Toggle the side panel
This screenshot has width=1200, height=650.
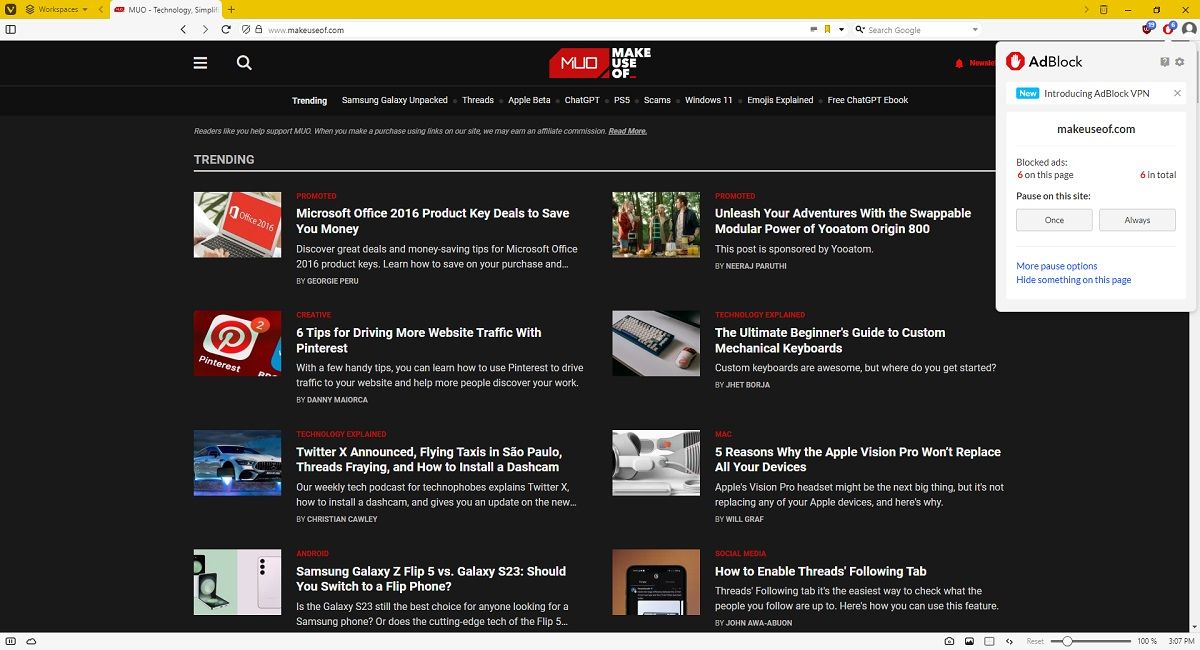pos(11,29)
